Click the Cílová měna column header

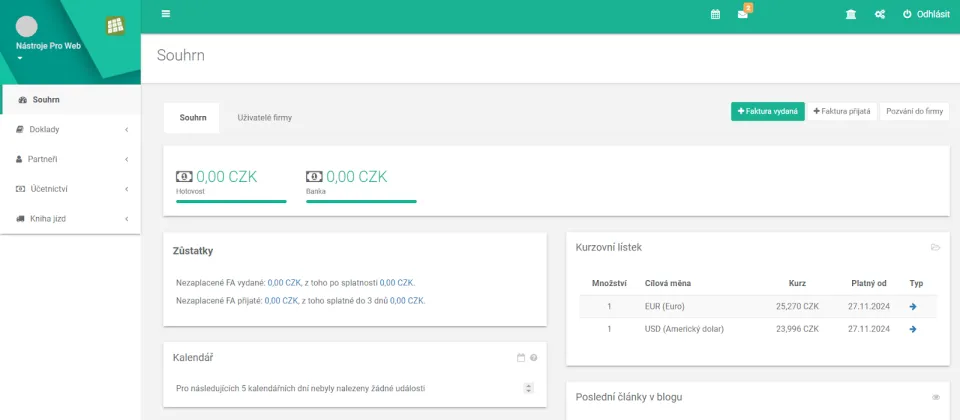pyautogui.click(x=668, y=283)
